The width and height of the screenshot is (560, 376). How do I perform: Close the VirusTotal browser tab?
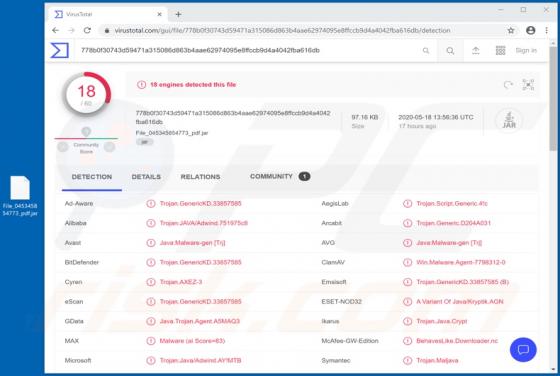tap(159, 14)
